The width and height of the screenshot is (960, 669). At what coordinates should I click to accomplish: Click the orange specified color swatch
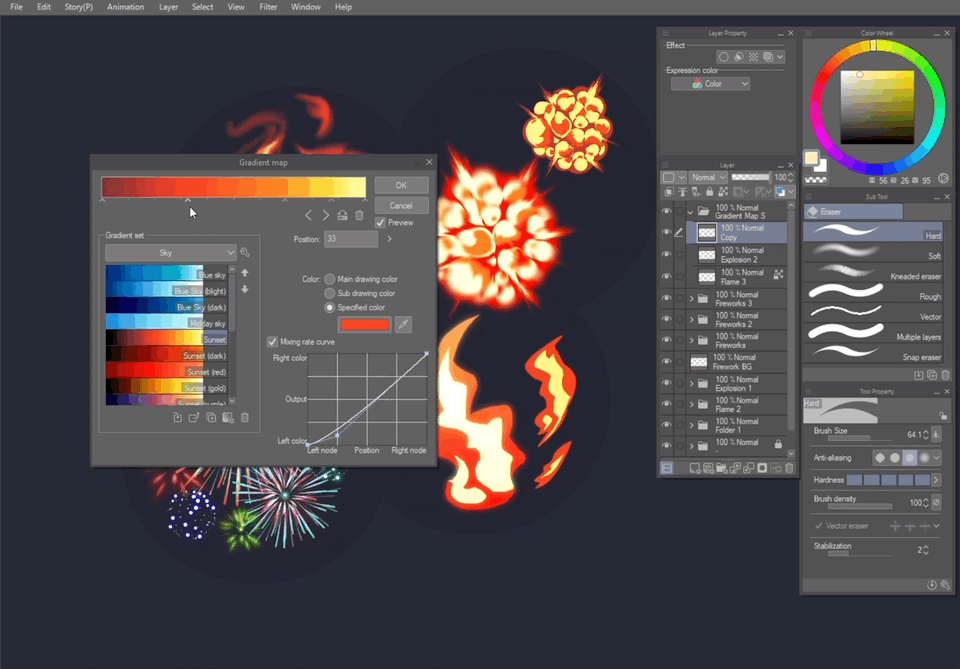(365, 324)
